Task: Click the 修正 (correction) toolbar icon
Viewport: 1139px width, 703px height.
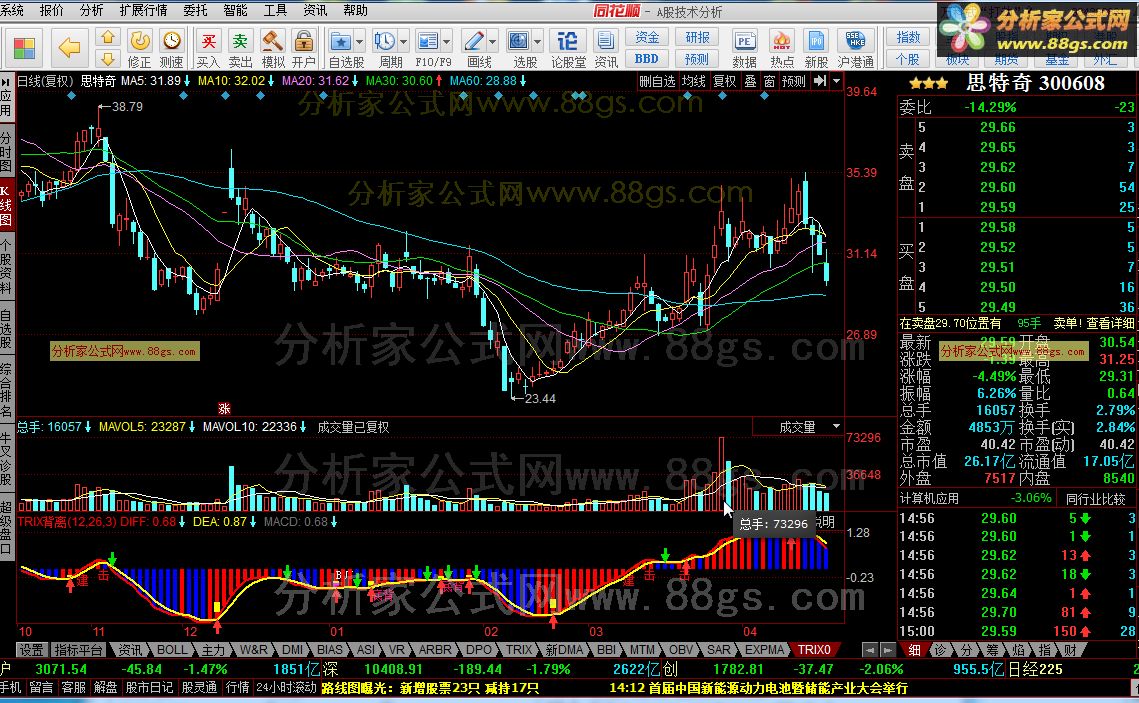Action: [139, 48]
